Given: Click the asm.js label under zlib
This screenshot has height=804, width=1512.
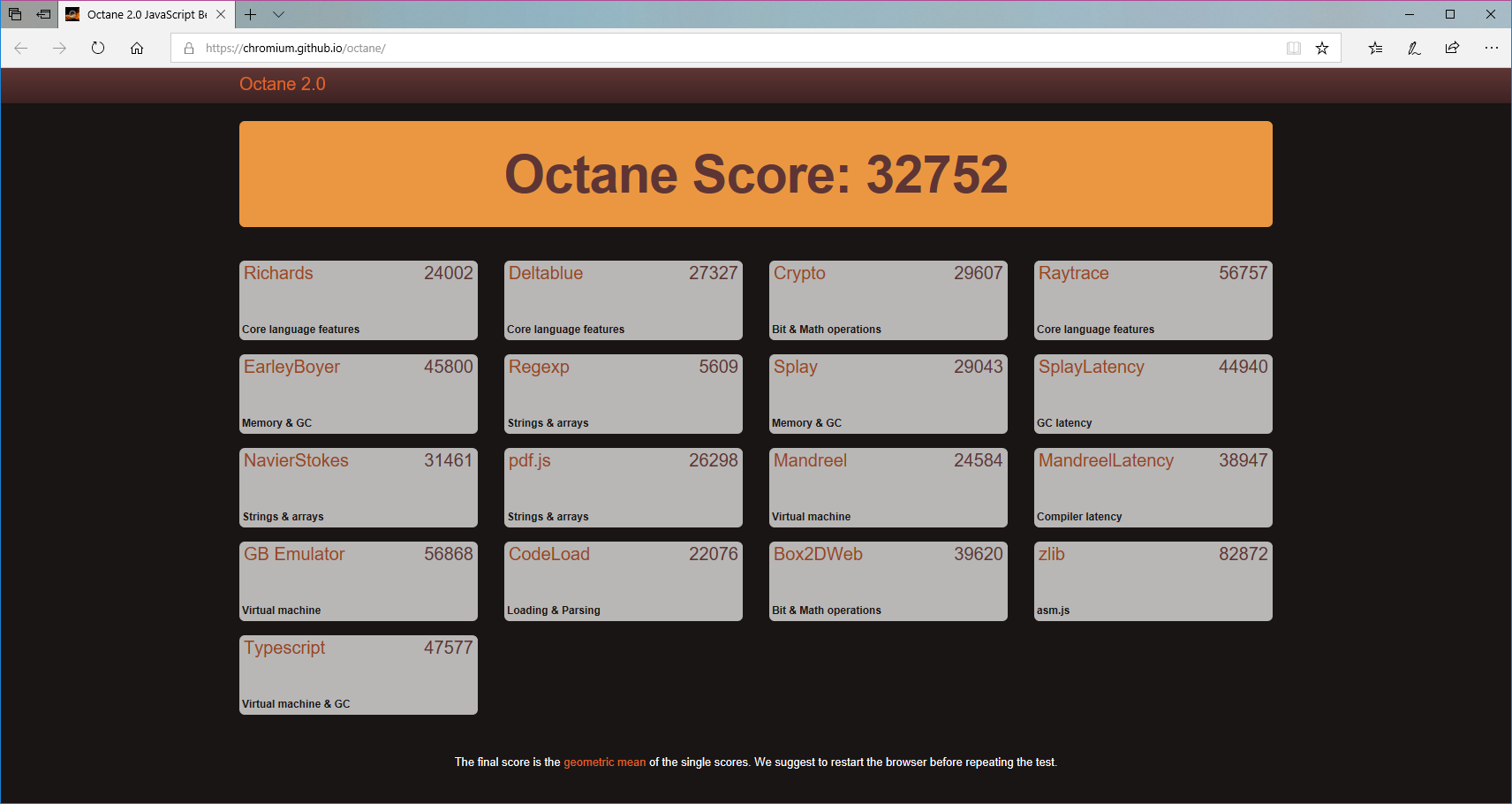Looking at the screenshot, I should [1053, 611].
